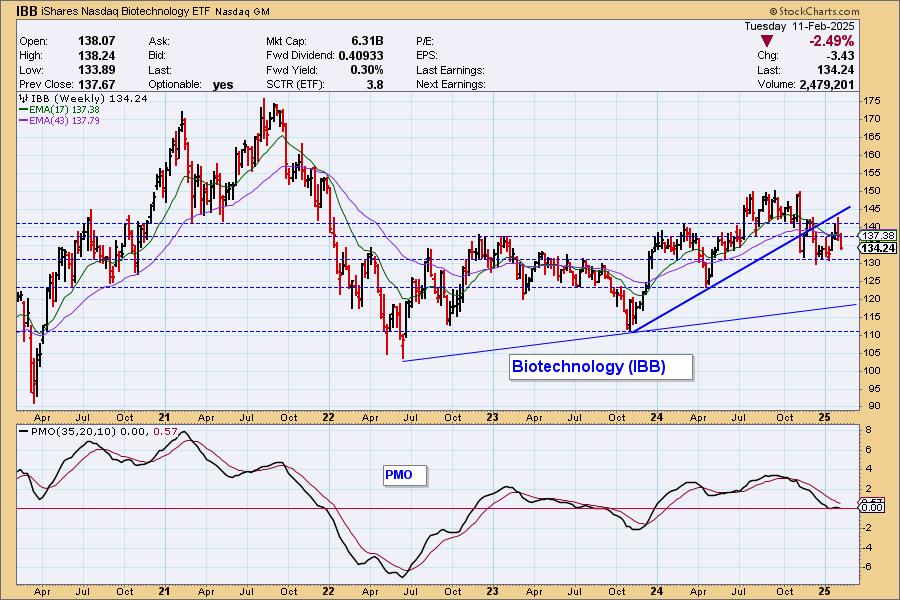Click the 137.38 price tag on right axis

[x=878, y=236]
